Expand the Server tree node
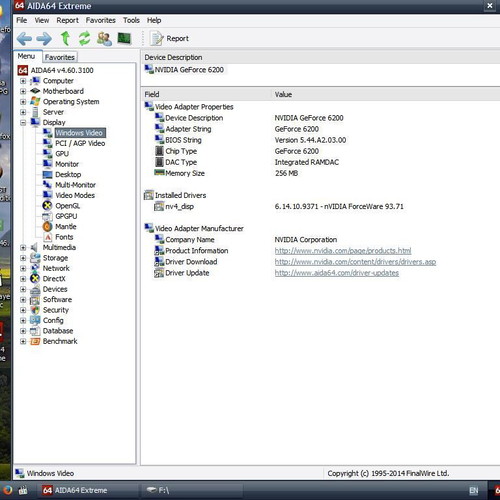This screenshot has width=500, height=500. point(23,112)
